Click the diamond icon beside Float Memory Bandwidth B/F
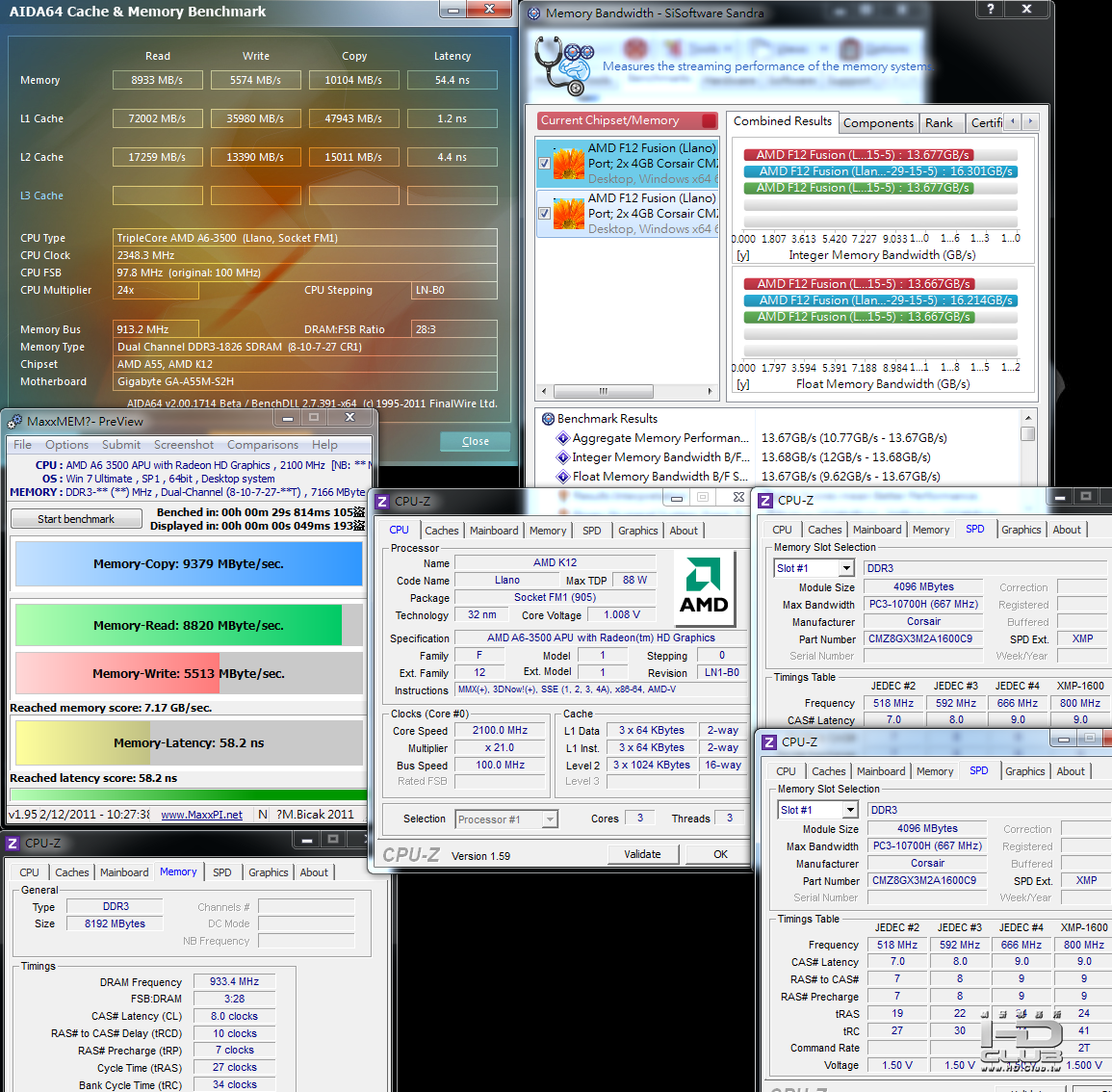Image resolution: width=1112 pixels, height=1092 pixels. coord(563,476)
